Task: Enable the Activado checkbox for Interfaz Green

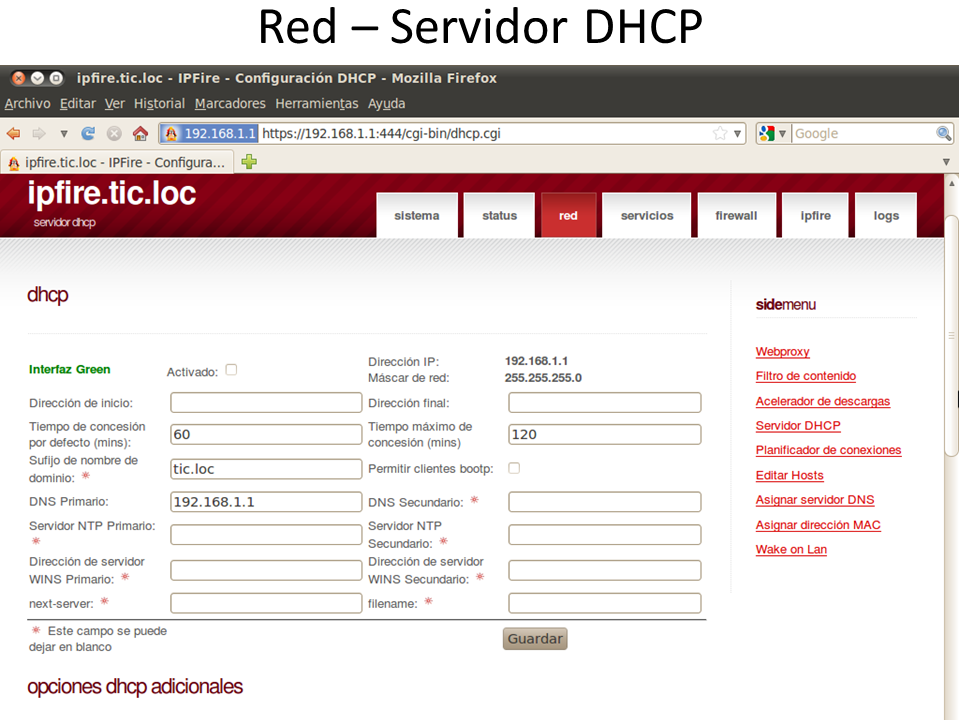Action: [x=231, y=369]
